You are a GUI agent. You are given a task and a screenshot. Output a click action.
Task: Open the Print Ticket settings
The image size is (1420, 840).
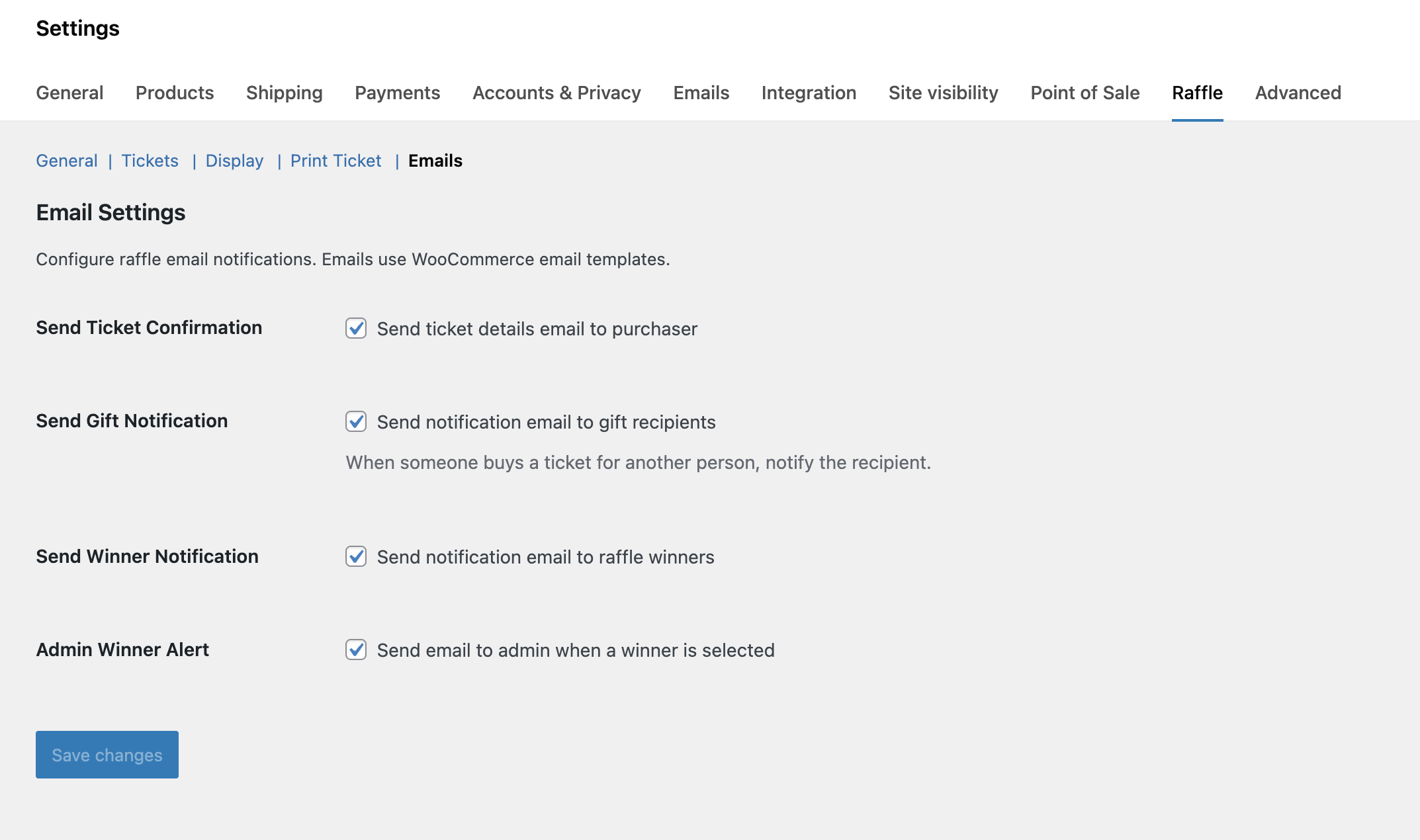click(335, 160)
